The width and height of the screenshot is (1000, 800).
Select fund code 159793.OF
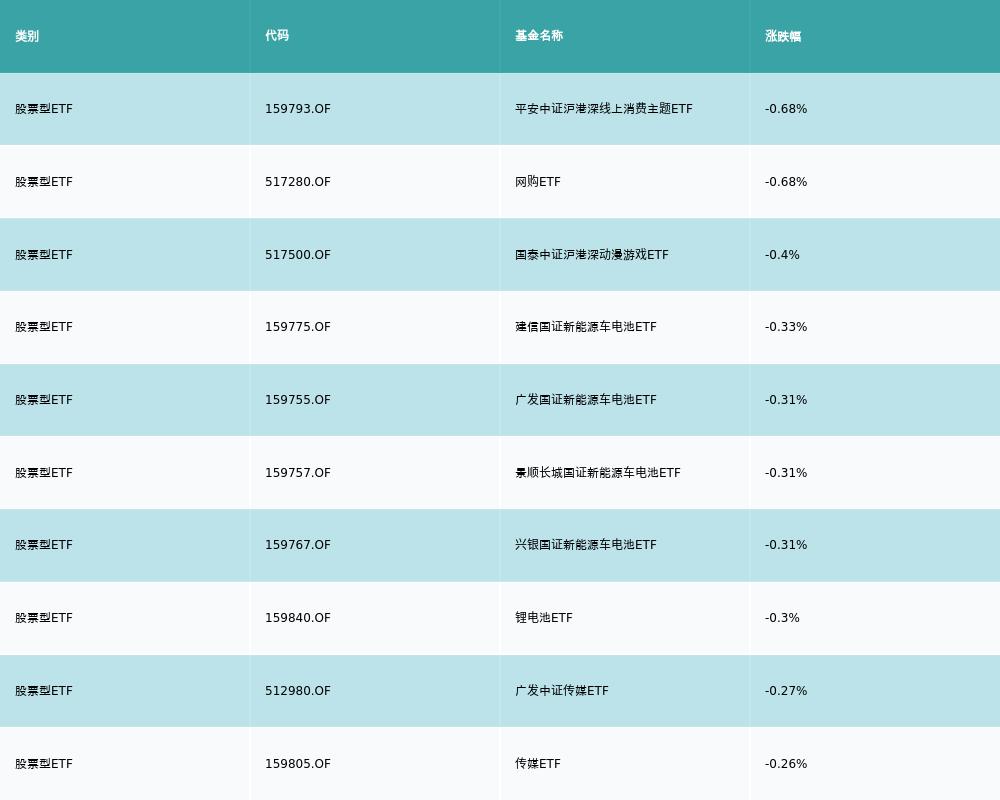pyautogui.click(x=298, y=109)
